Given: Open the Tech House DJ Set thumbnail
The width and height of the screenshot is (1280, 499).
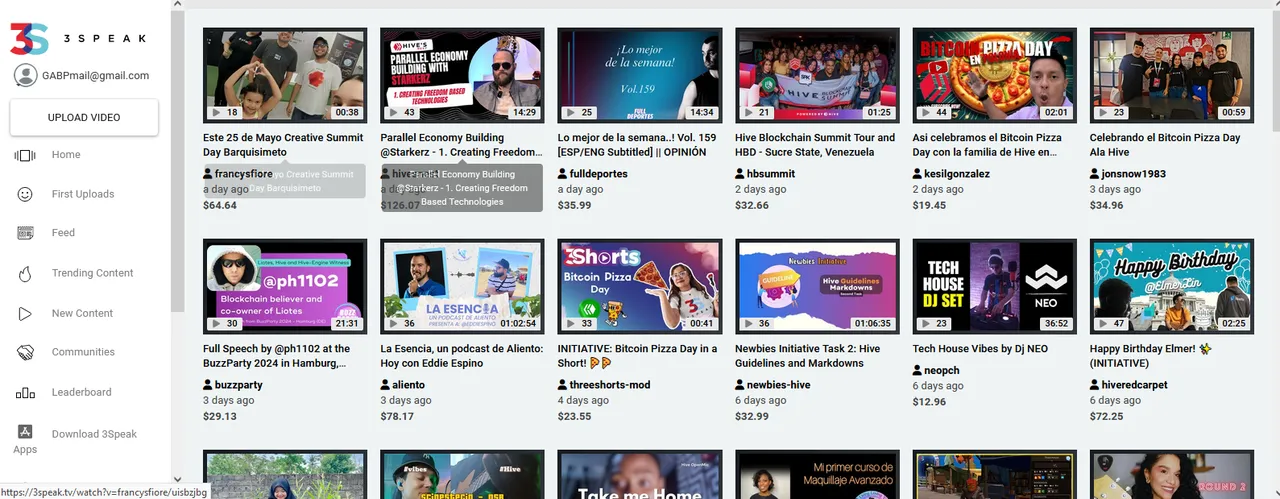Looking at the screenshot, I should 995,286.
